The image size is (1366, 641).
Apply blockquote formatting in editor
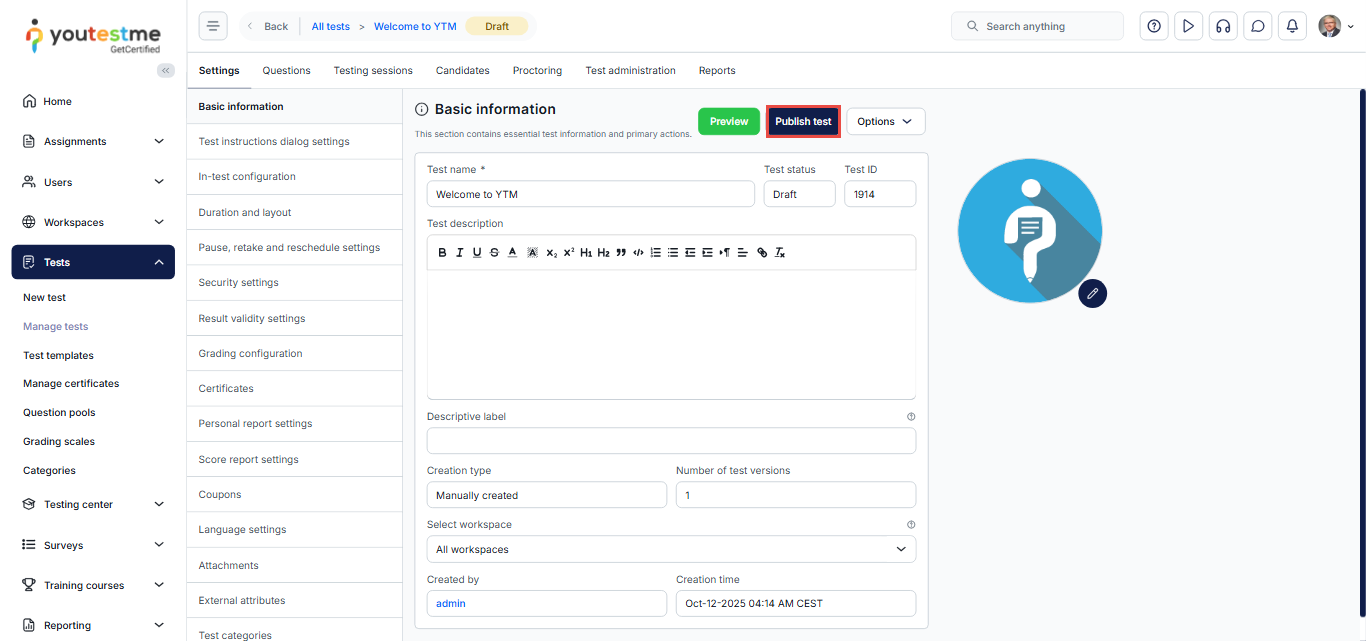(621, 253)
